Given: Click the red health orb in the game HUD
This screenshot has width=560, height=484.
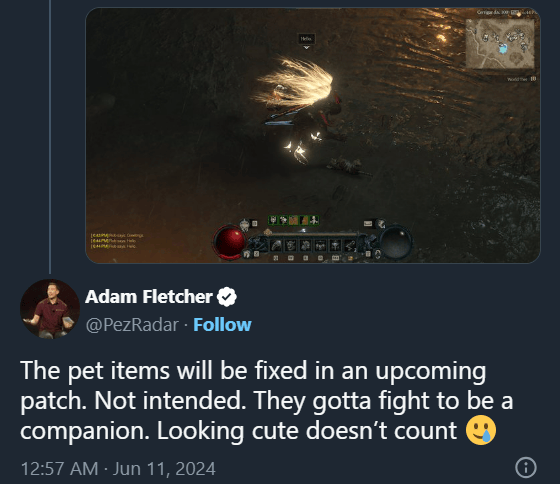Looking at the screenshot, I should coord(229,241).
